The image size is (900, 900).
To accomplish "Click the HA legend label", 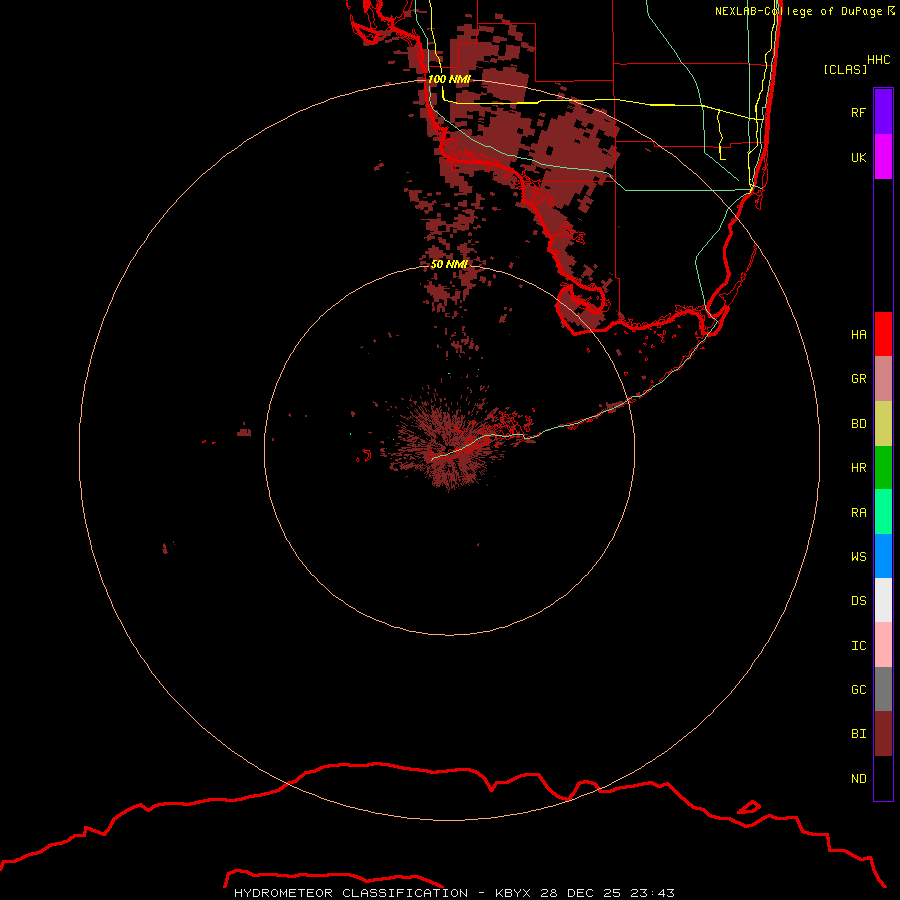I will [x=858, y=334].
